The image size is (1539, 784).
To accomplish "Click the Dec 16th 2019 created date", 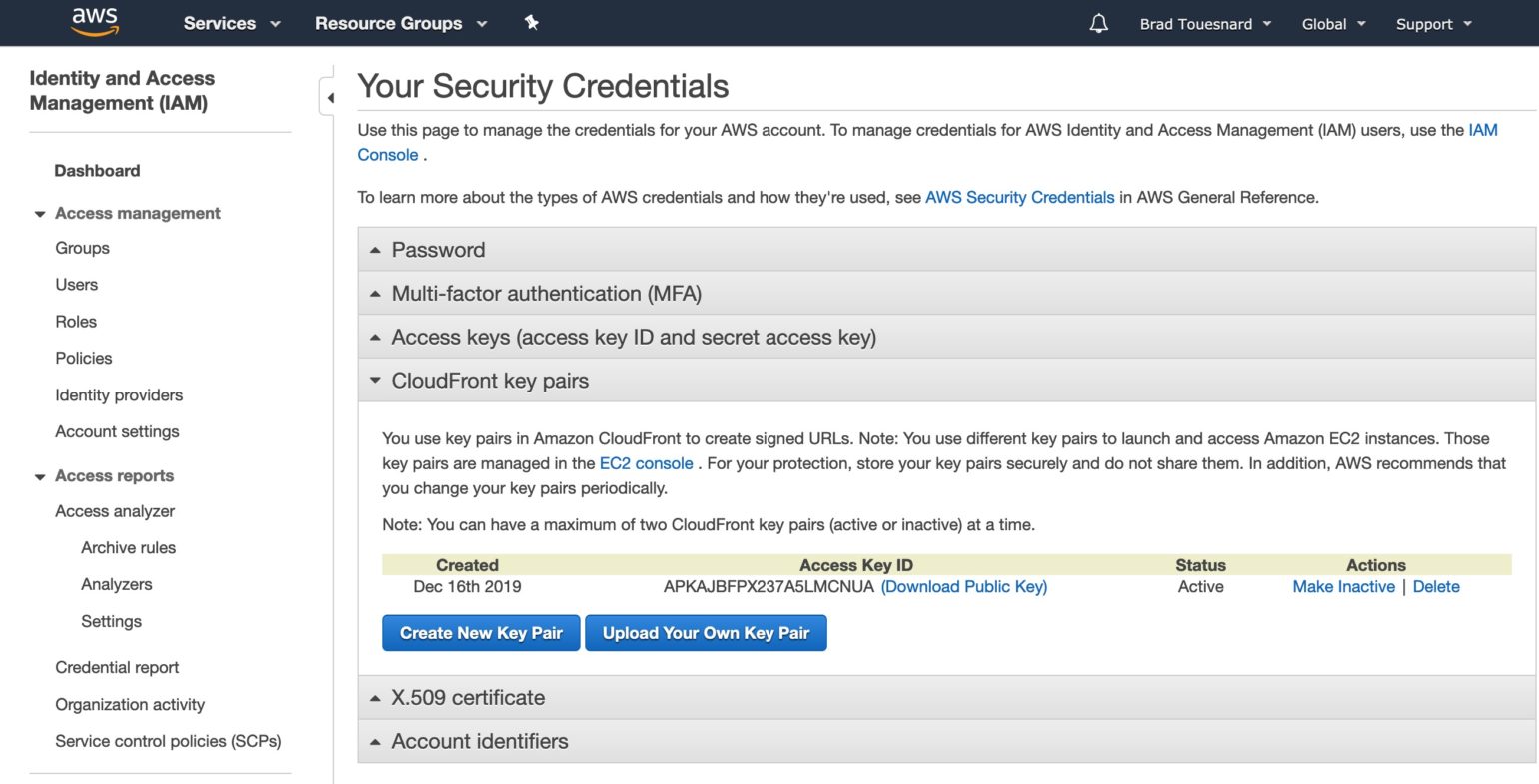I will [x=467, y=587].
